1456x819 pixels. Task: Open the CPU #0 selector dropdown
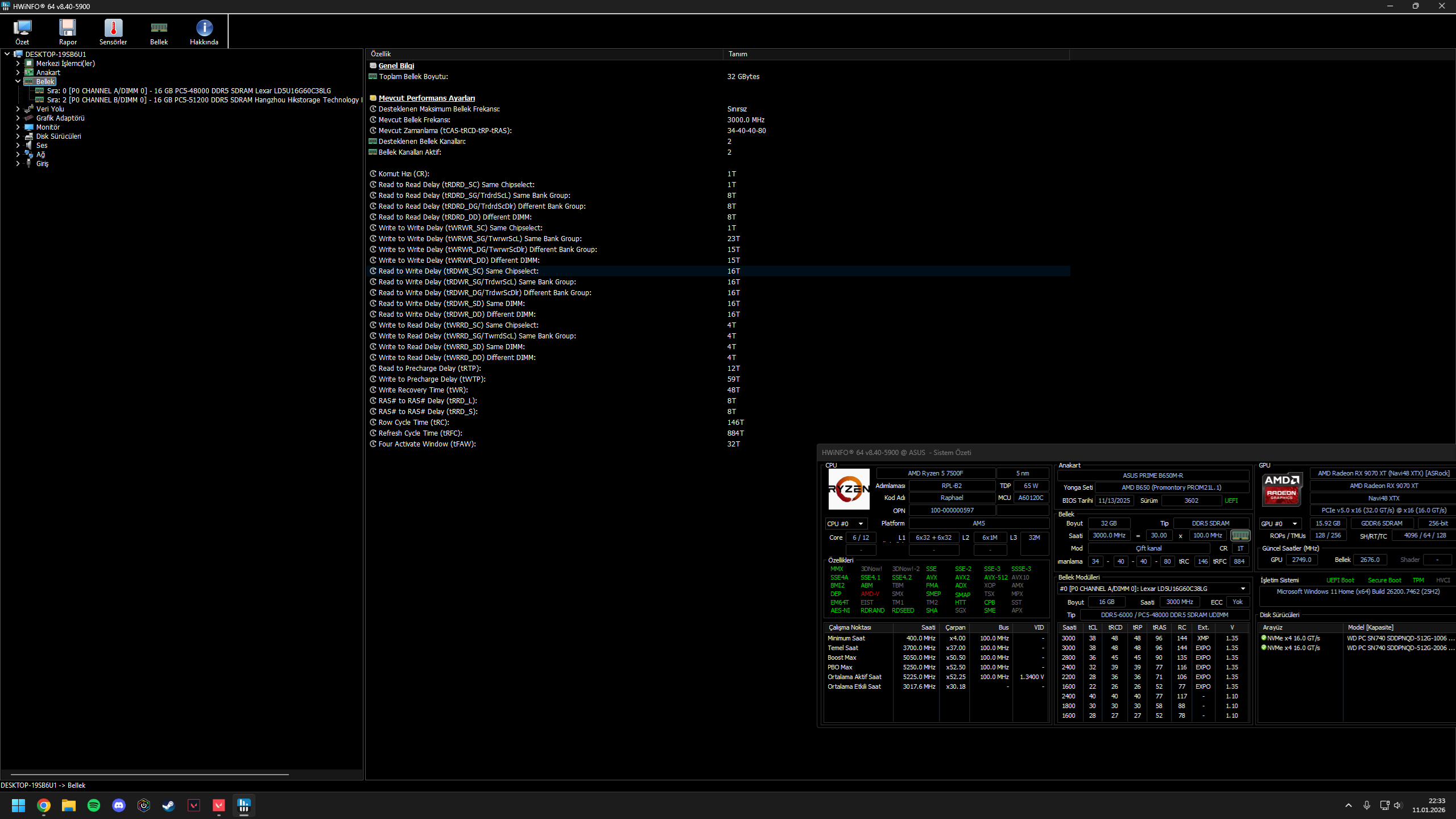point(846,523)
